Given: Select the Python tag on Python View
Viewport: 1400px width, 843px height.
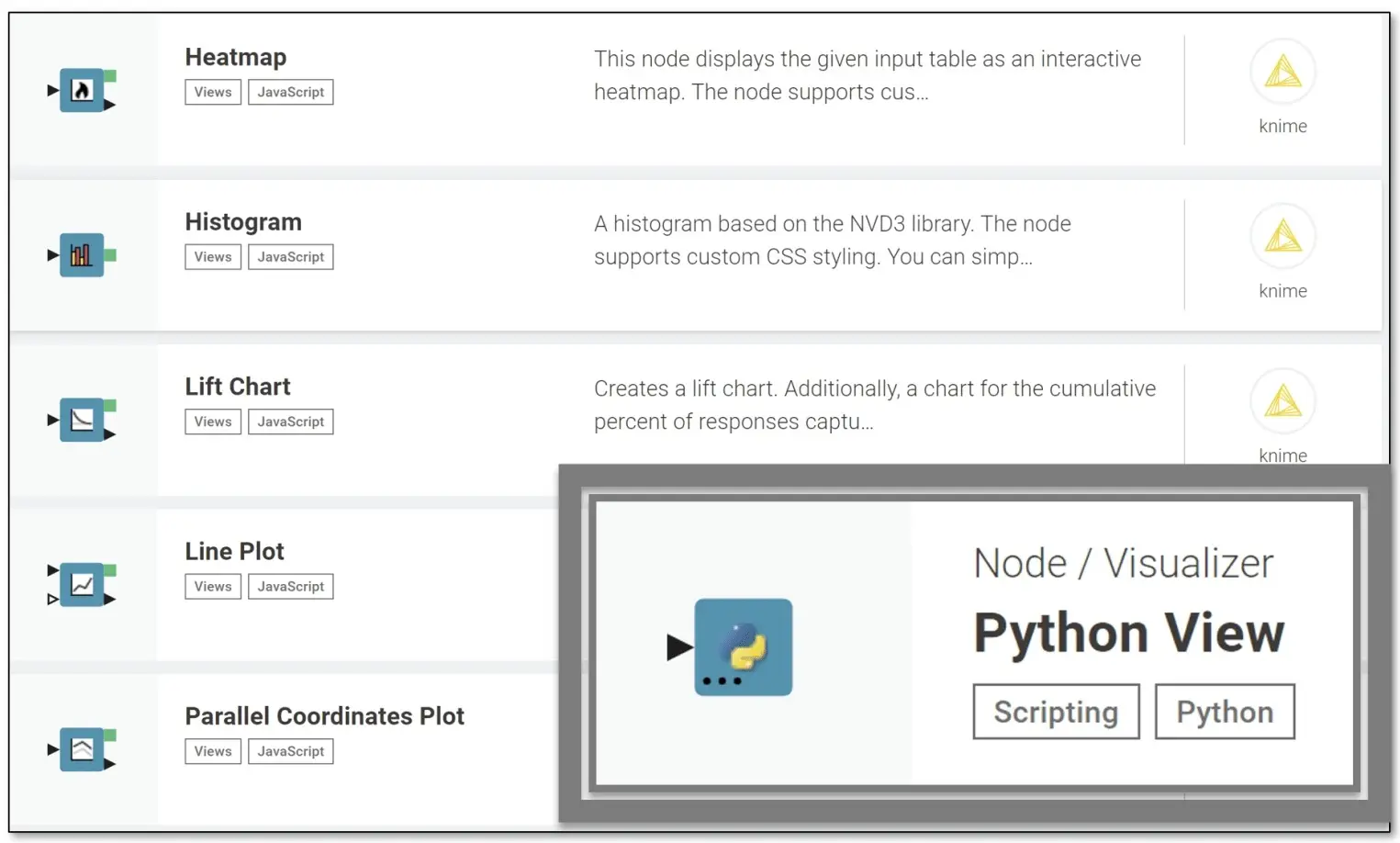Looking at the screenshot, I should pos(1225,712).
